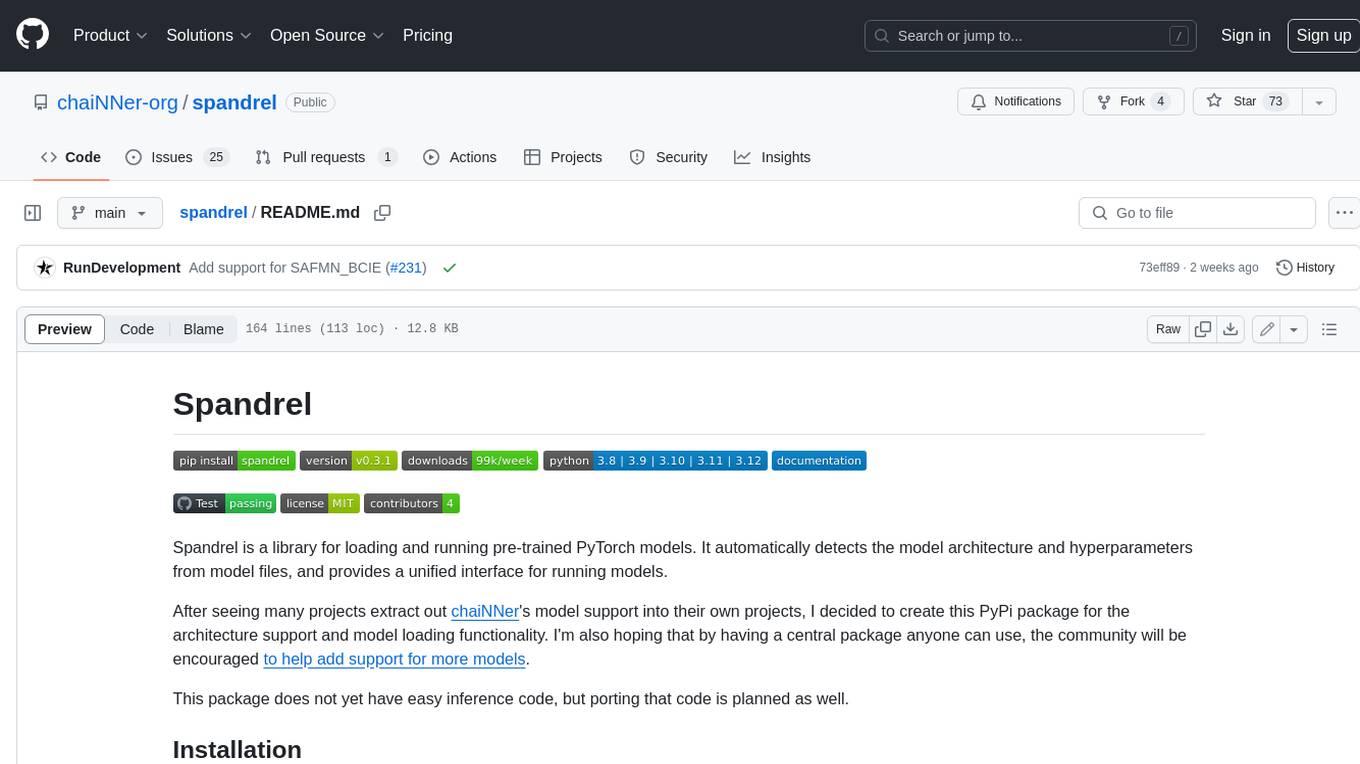Click the Notifications bell button

[x=1016, y=102]
